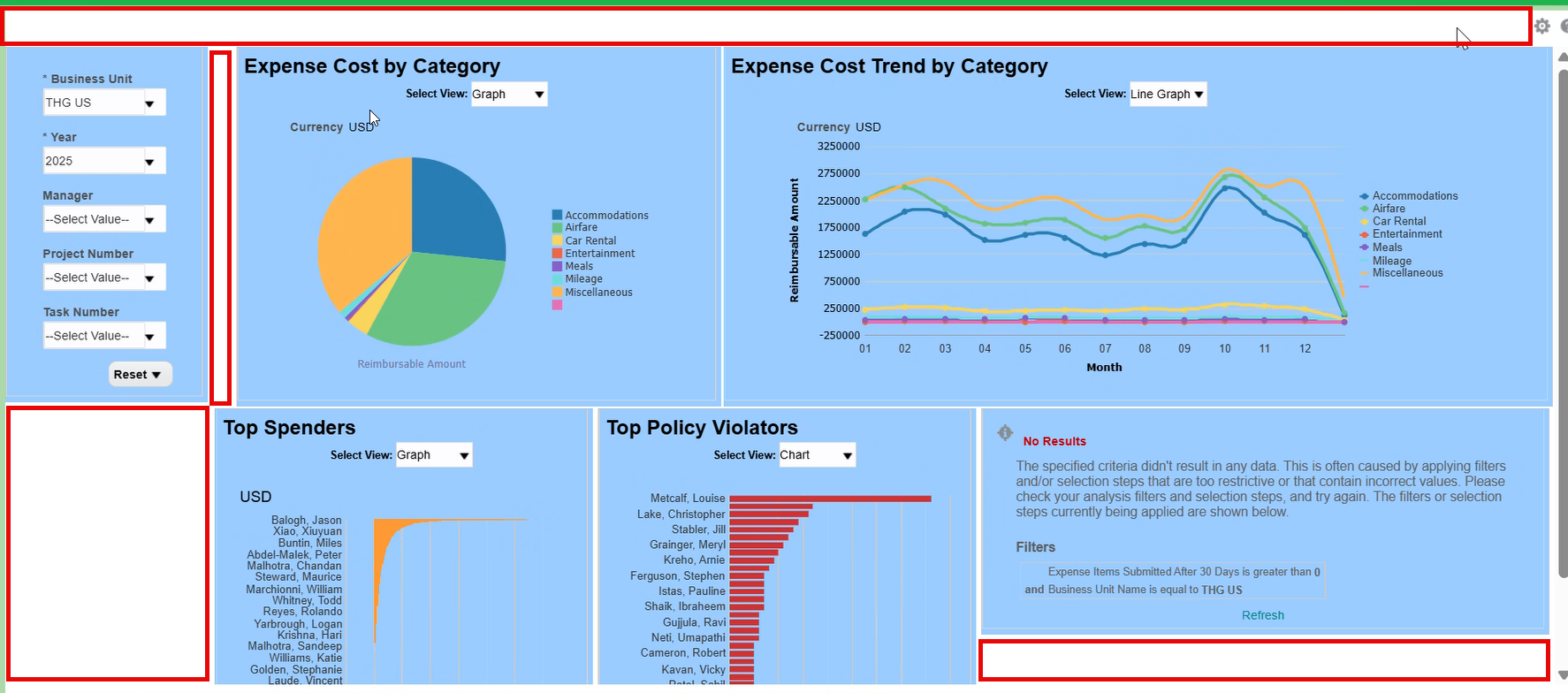Click Yarbrough, Logan in Top Spenders
Screen dimensions: 1568x693
click(298, 624)
